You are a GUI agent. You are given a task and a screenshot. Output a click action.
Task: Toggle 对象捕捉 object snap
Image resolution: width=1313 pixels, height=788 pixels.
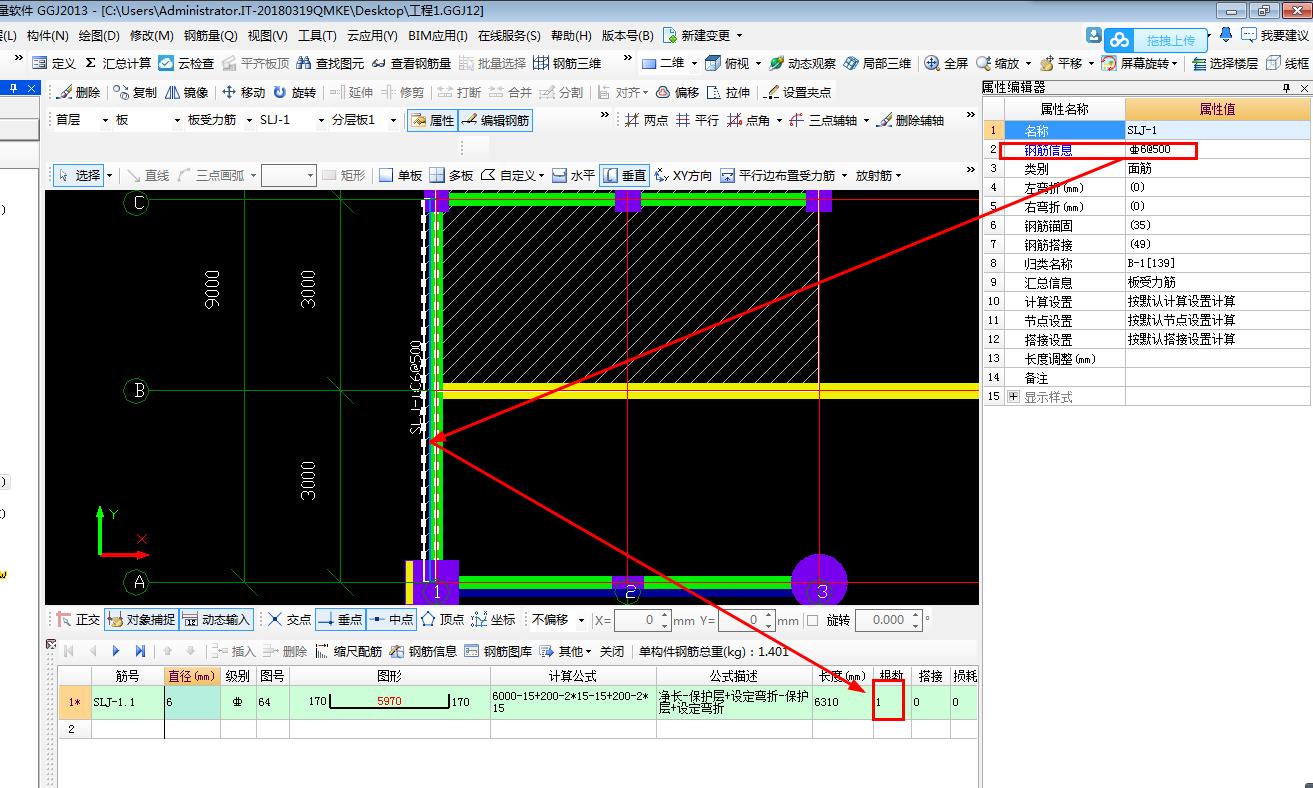coord(140,620)
